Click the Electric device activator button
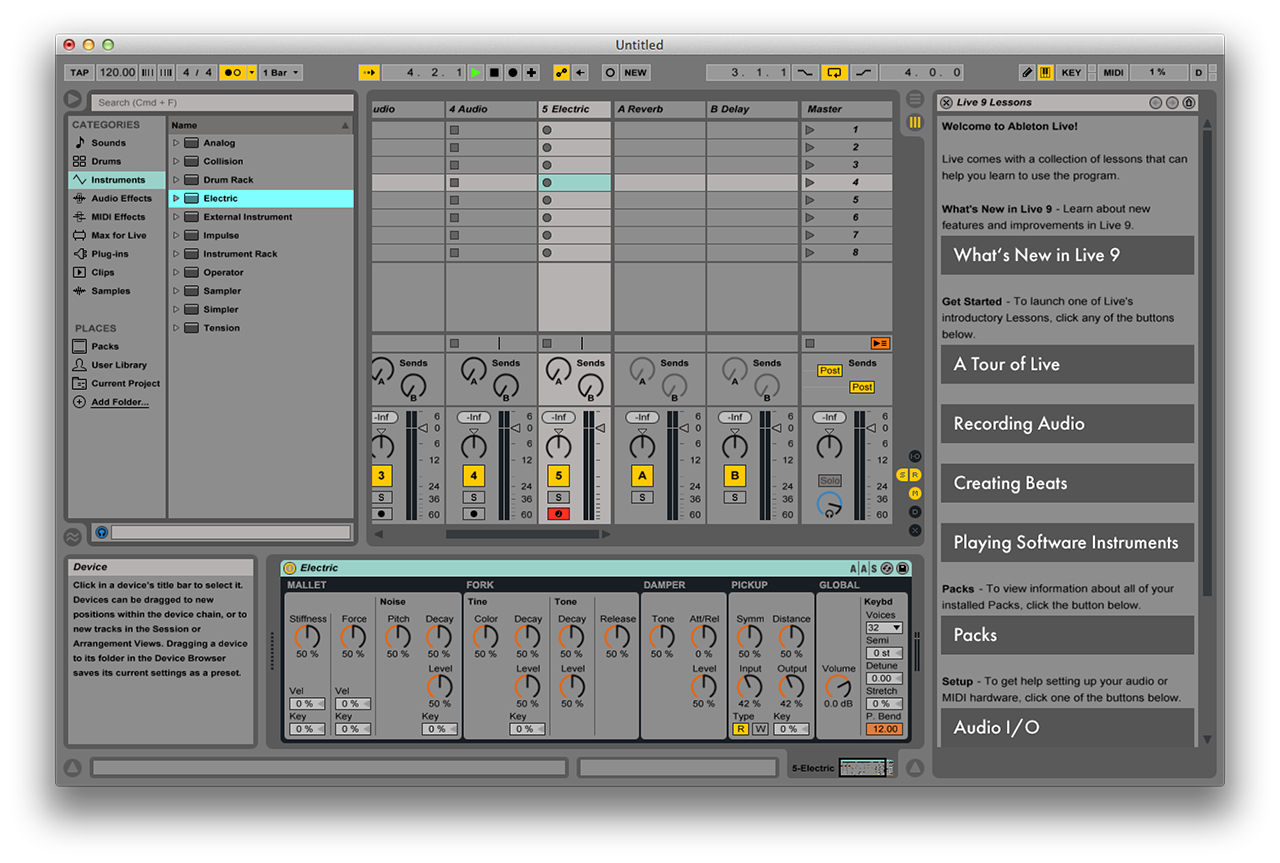Screen dimensions: 1280x863 coord(290,568)
